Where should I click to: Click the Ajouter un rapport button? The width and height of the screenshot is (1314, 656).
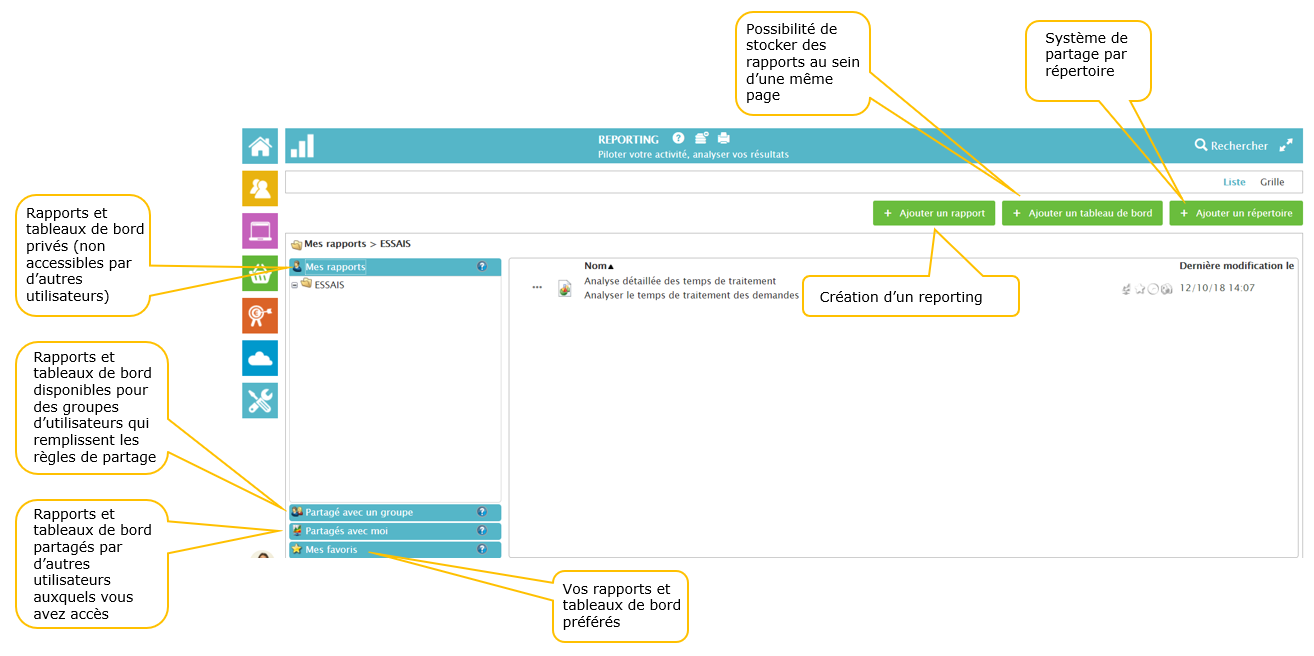(x=934, y=213)
